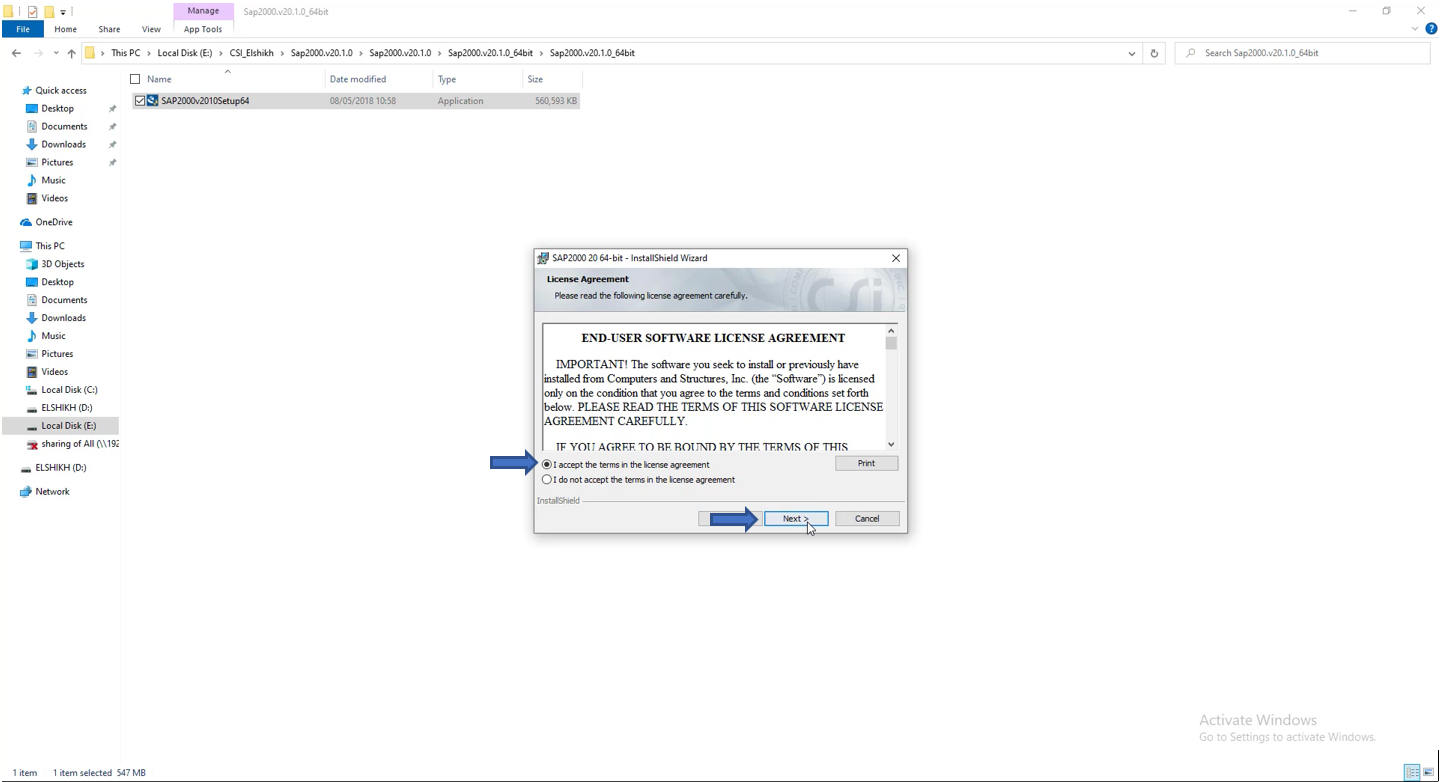1441x782 pixels.
Task: Toggle the select-all checkbox beside Name header
Action: tap(135, 79)
